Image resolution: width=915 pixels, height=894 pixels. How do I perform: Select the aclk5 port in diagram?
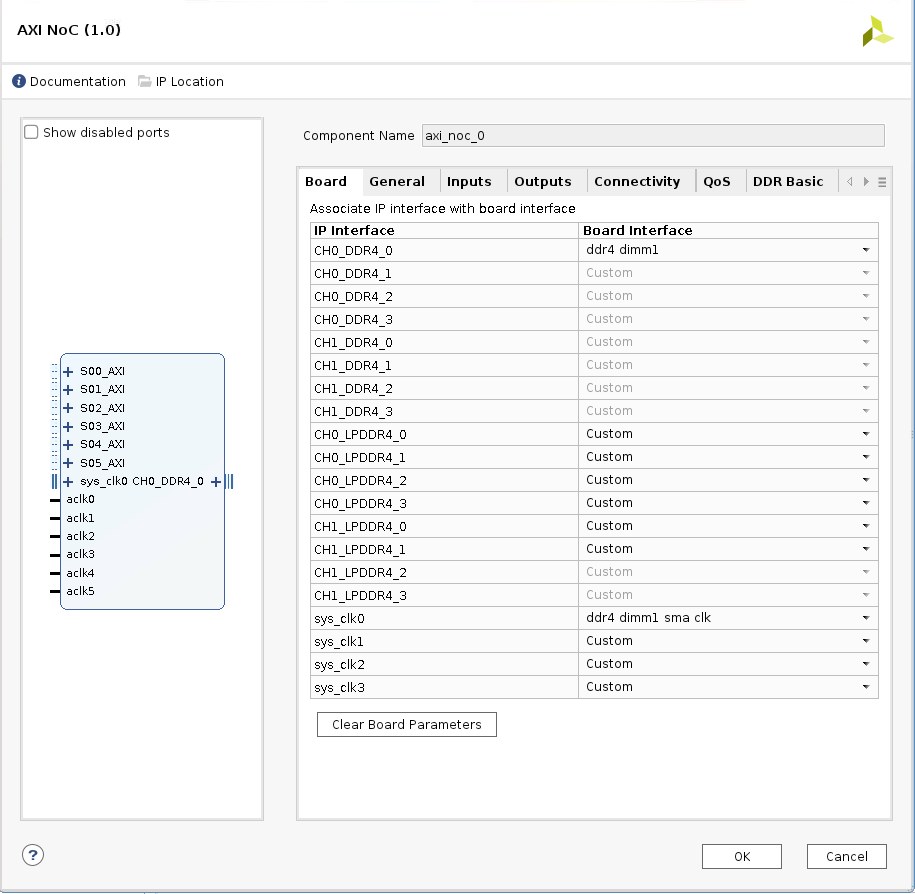point(81,591)
